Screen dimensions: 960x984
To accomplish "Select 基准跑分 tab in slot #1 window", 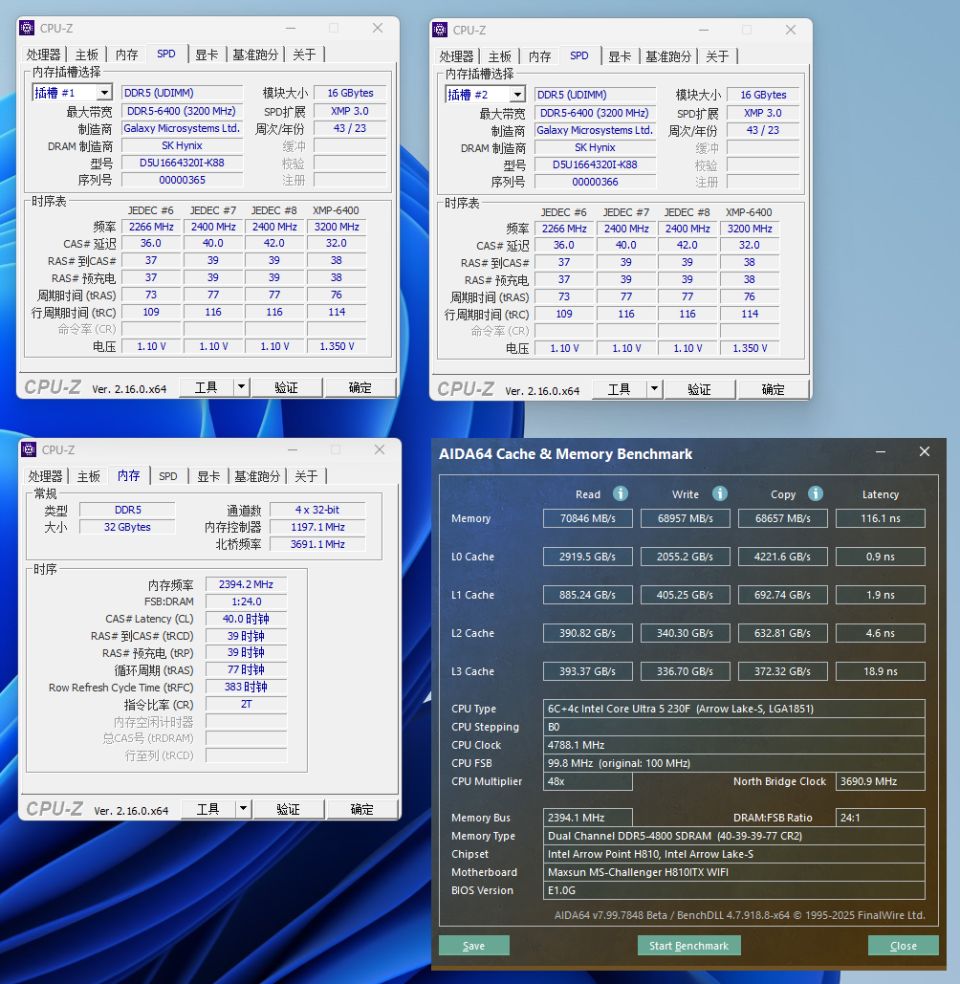I will point(255,55).
